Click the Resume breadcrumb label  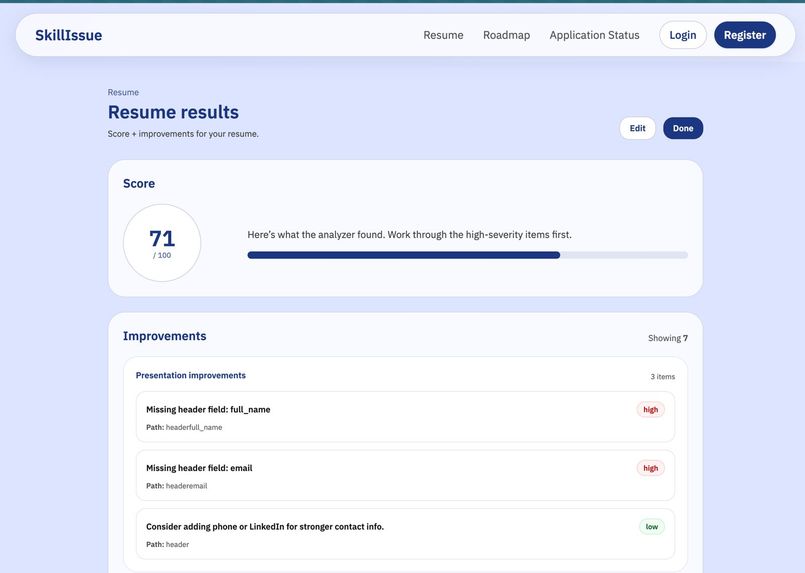(x=123, y=92)
